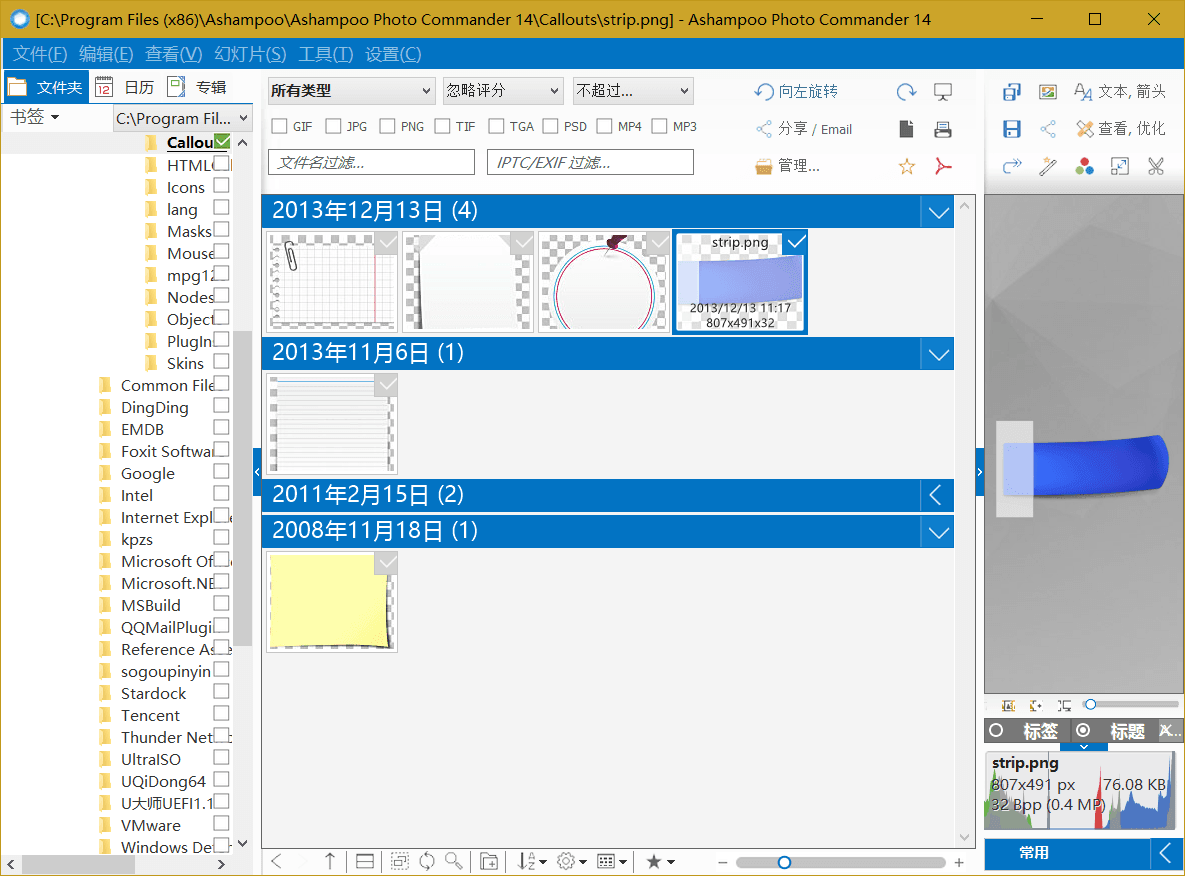
Task: Select the 标签 radio button
Action: (x=996, y=730)
